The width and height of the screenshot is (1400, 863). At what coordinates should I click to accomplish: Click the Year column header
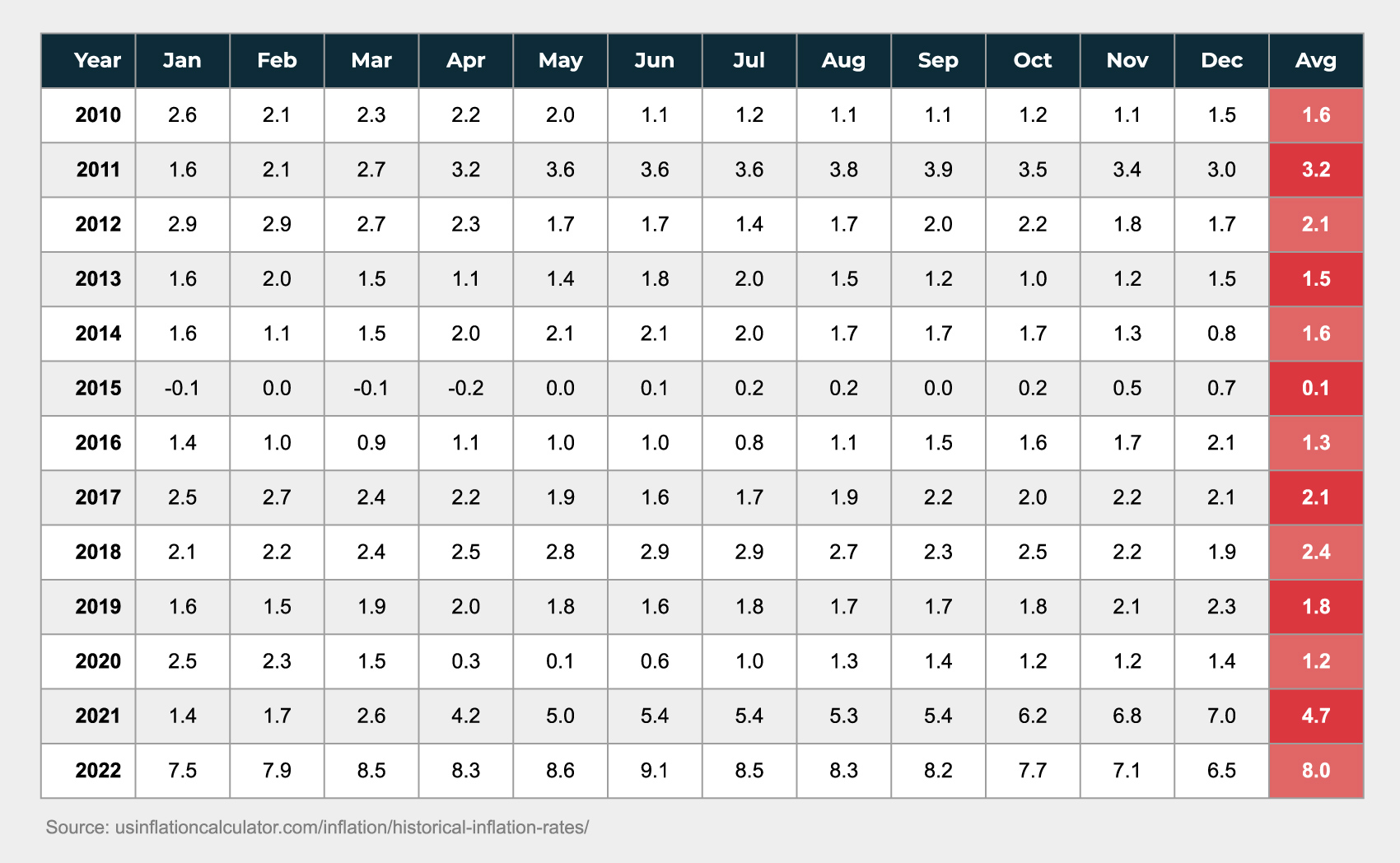click(97, 60)
